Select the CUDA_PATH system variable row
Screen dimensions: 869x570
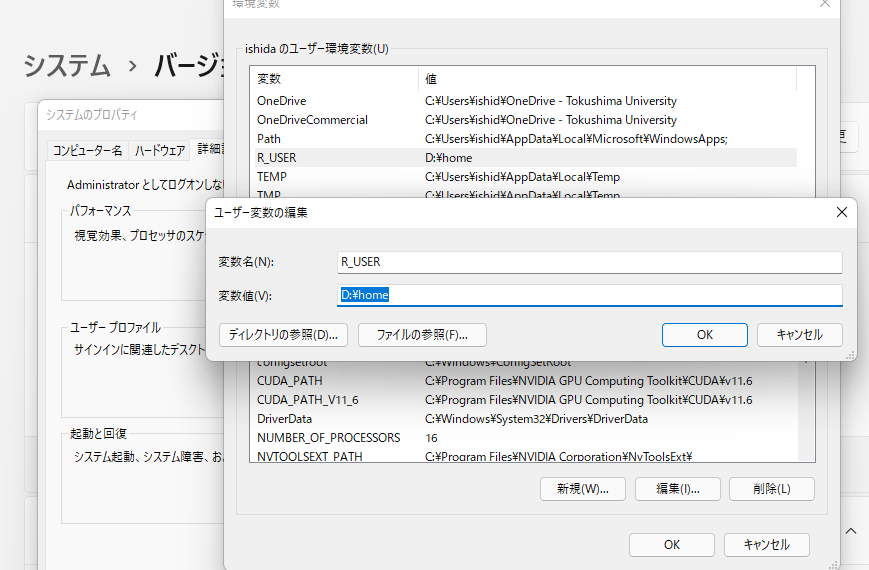[x=290, y=381]
